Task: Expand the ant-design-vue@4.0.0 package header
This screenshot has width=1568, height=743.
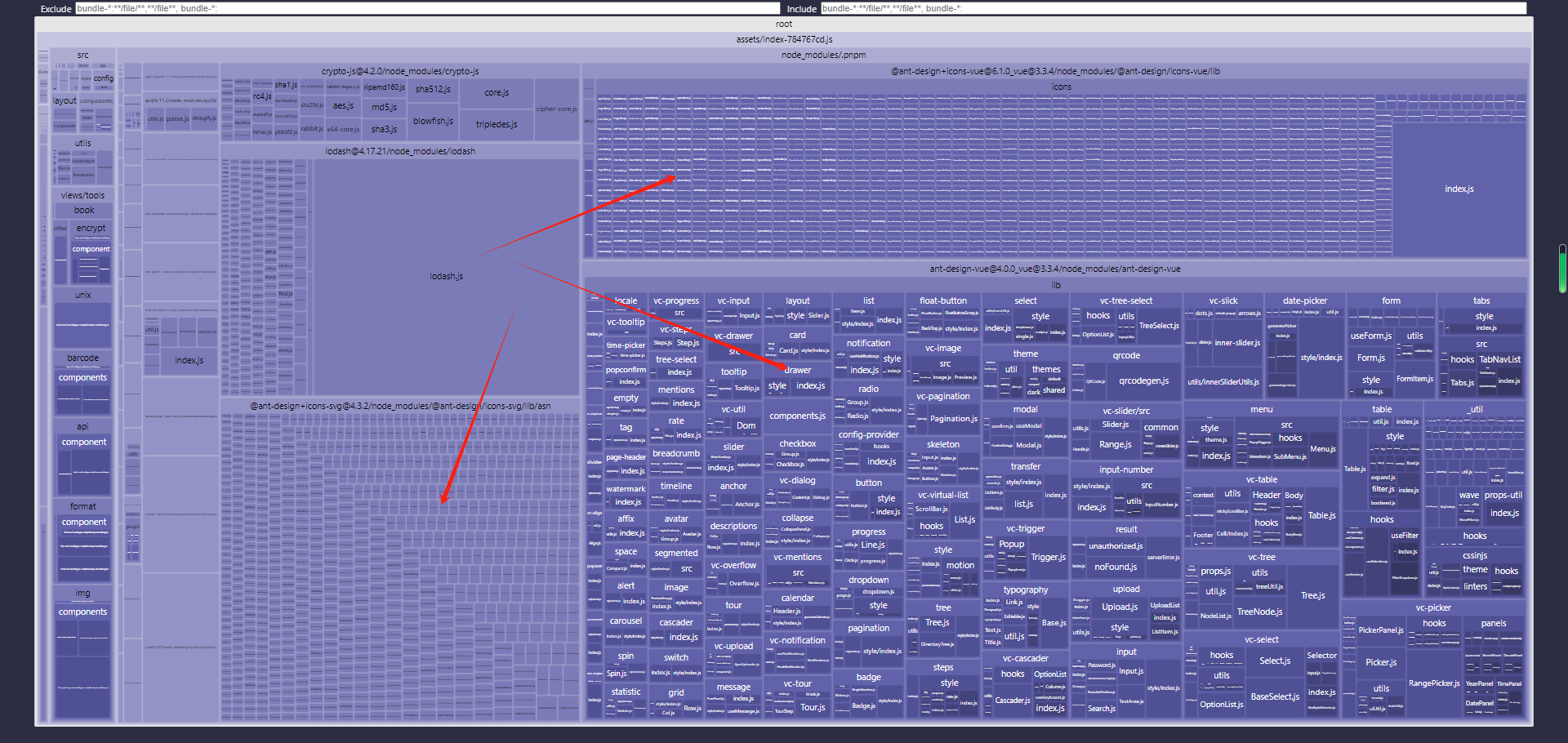Action: coord(1054,269)
